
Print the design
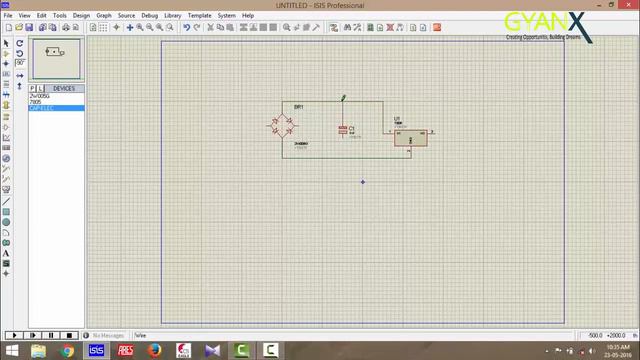pos(66,27)
